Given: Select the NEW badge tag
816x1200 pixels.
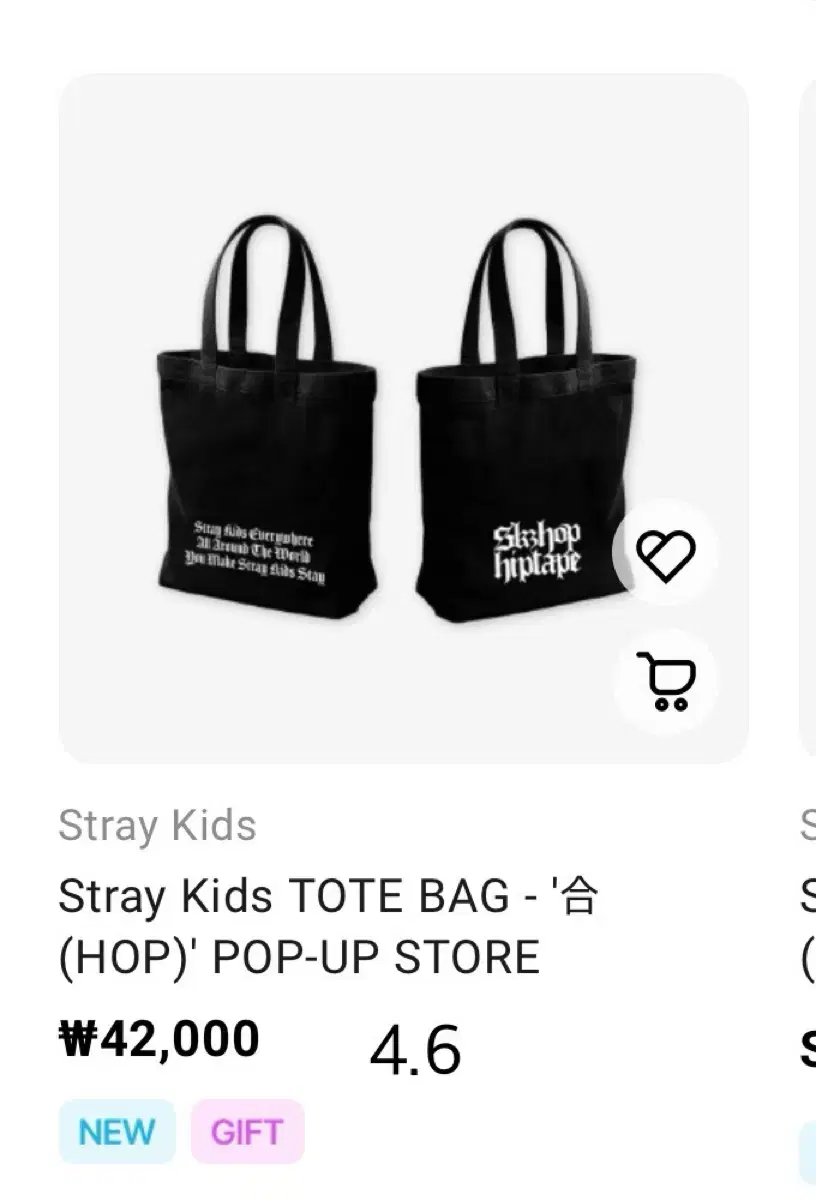Looking at the screenshot, I should pyautogui.click(x=117, y=1132).
